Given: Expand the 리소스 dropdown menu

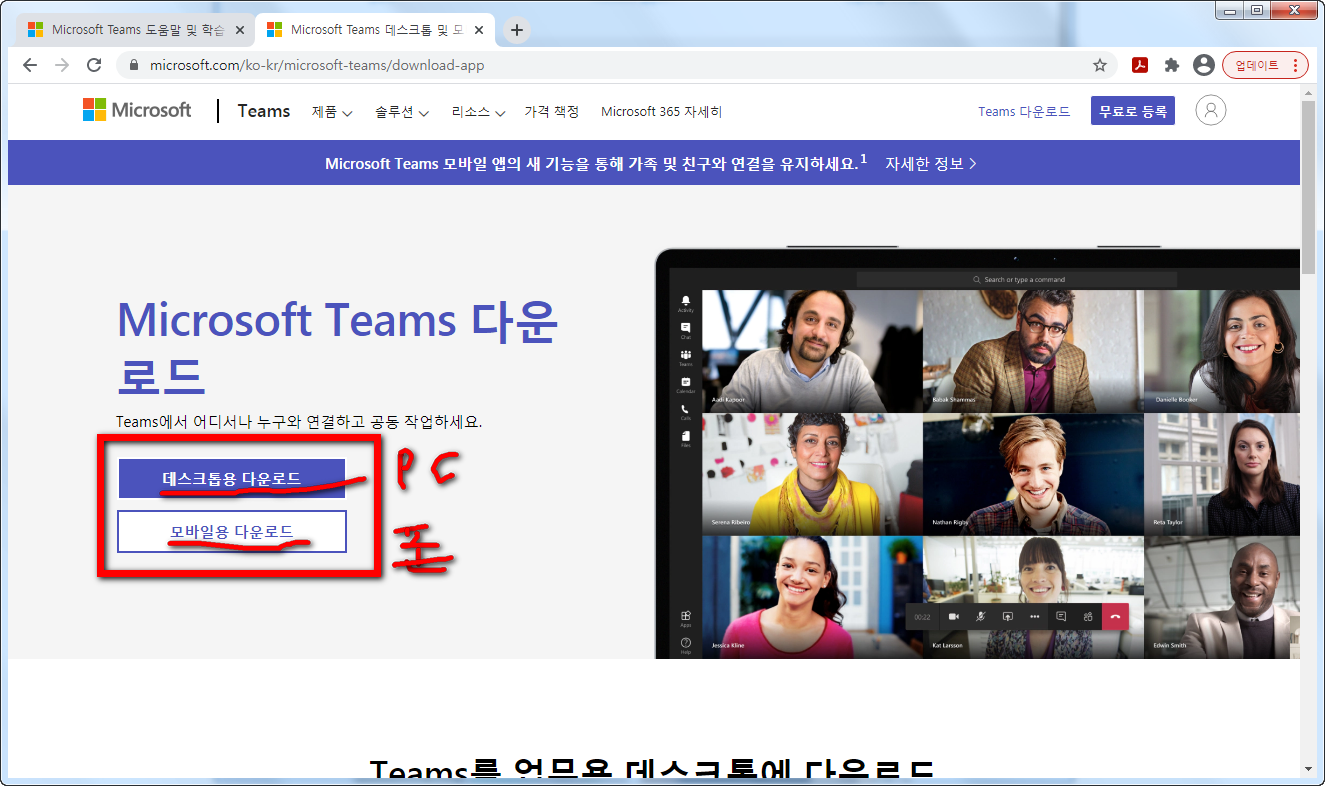Looking at the screenshot, I should 478,112.
